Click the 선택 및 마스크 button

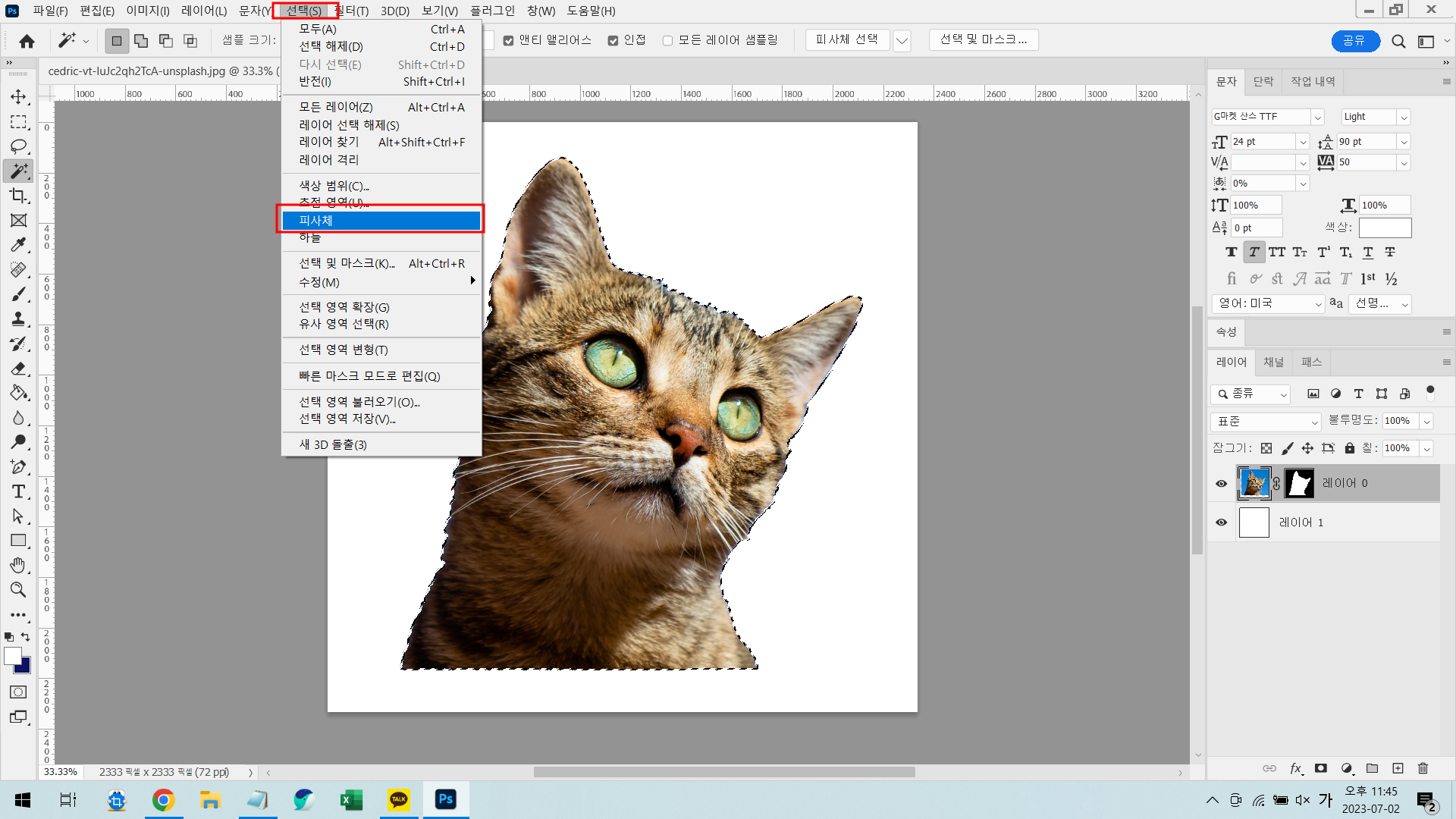(984, 39)
